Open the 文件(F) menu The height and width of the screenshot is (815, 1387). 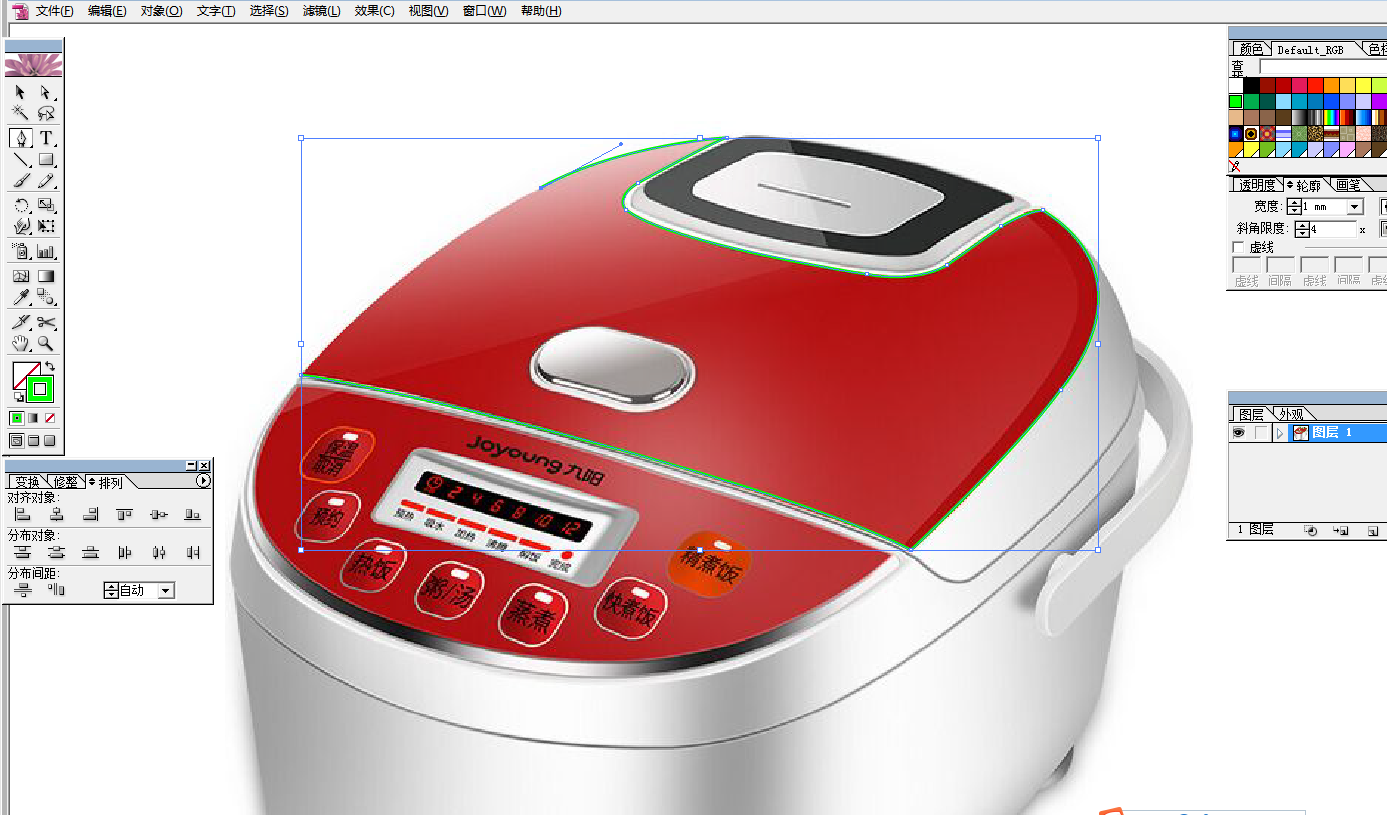(x=54, y=11)
